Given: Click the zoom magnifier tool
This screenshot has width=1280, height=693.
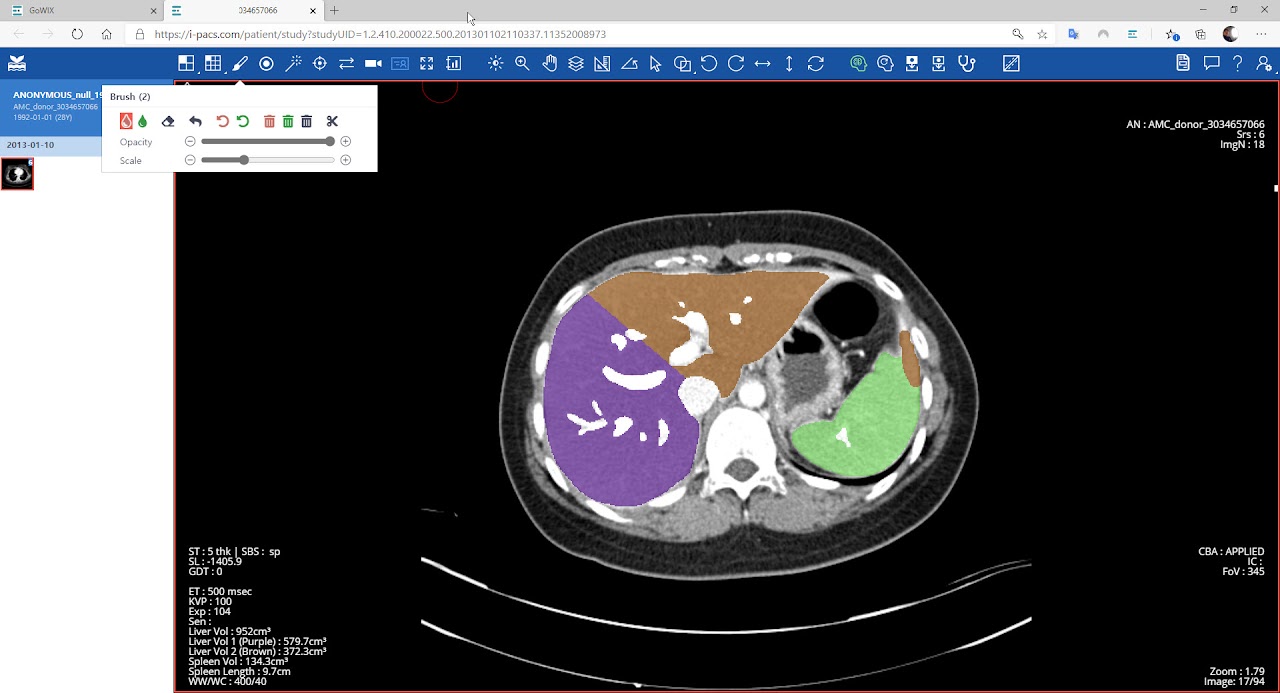Looking at the screenshot, I should pos(522,64).
